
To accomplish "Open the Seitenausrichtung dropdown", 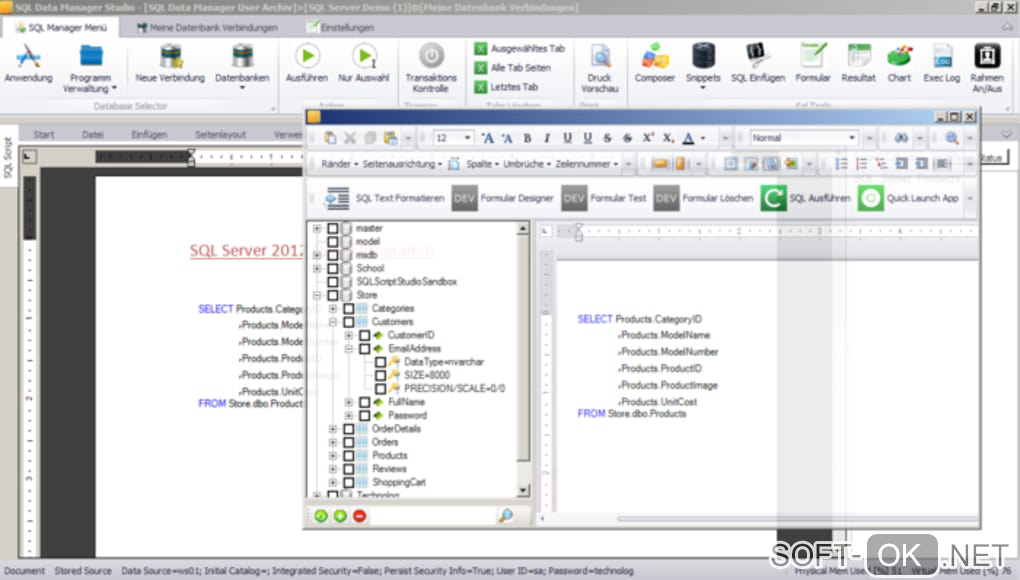I will tap(402, 165).
